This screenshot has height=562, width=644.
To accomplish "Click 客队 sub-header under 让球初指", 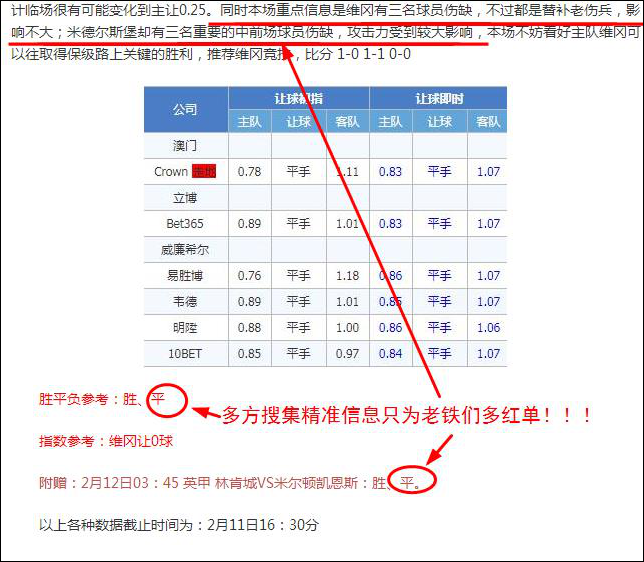I will coord(347,122).
